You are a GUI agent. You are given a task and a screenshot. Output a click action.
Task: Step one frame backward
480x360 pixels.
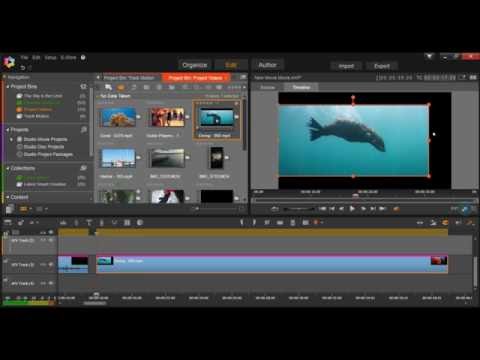point(341,209)
